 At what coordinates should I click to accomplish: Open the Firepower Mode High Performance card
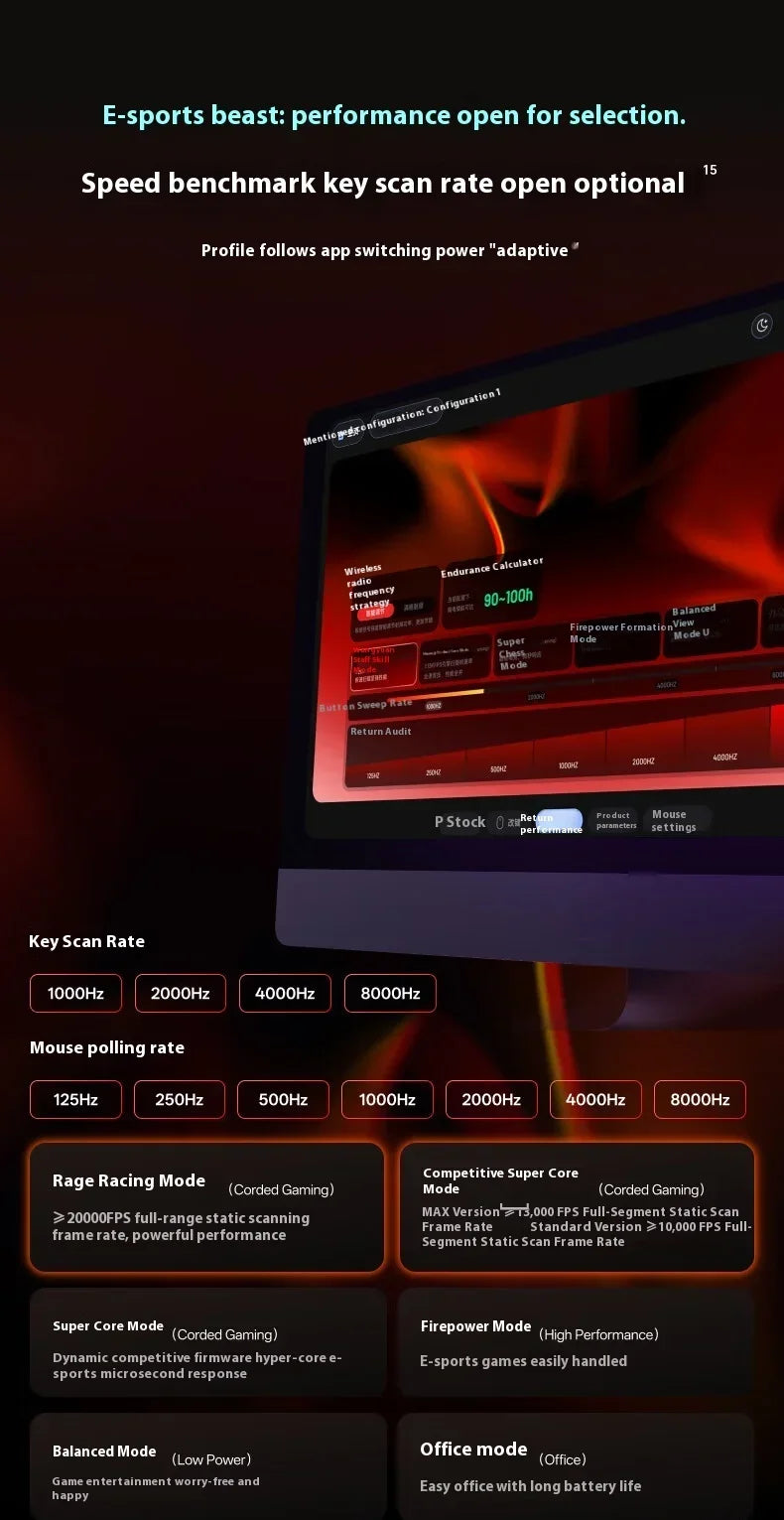576,1342
